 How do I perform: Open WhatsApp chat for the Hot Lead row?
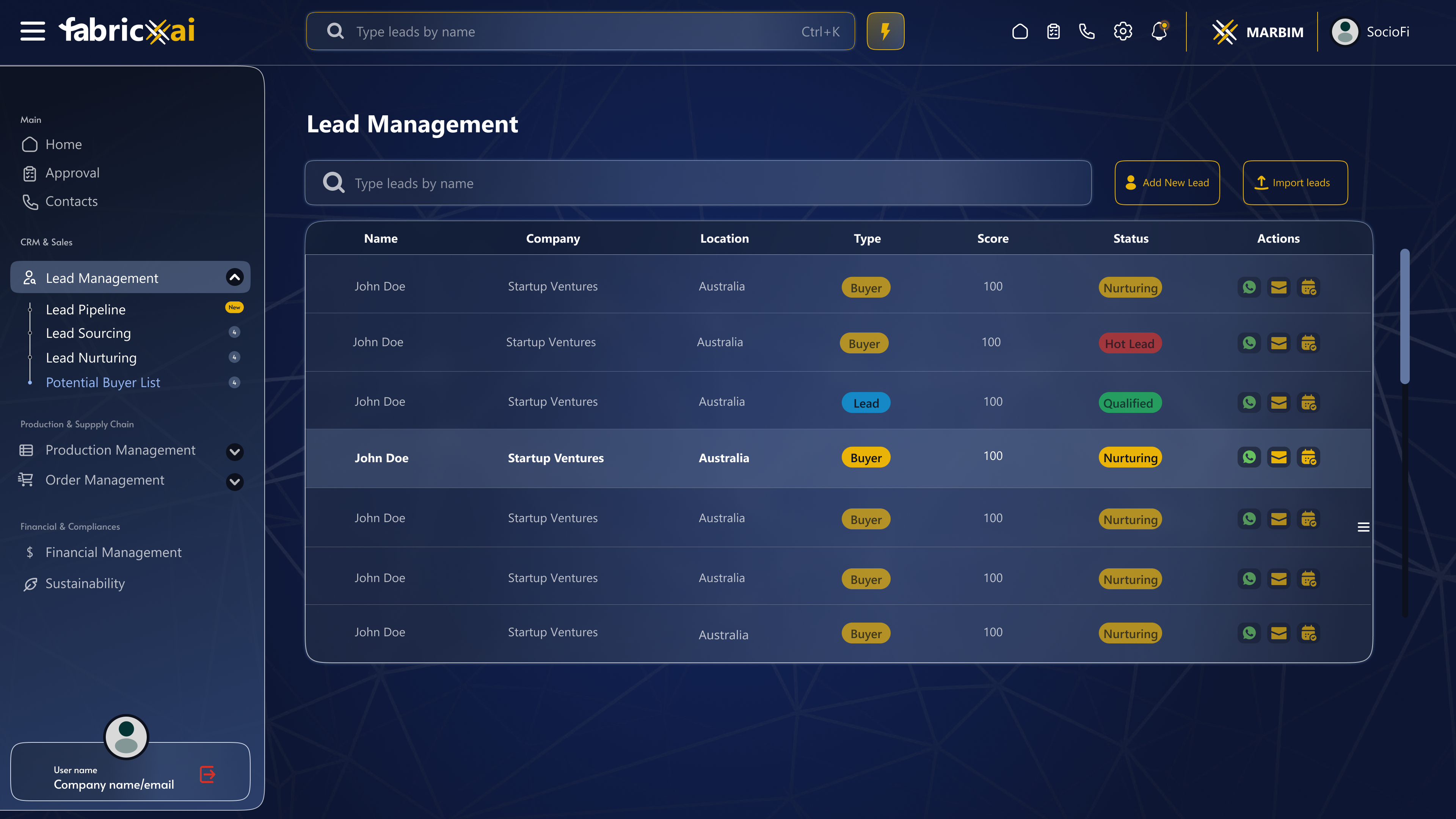[x=1249, y=342]
